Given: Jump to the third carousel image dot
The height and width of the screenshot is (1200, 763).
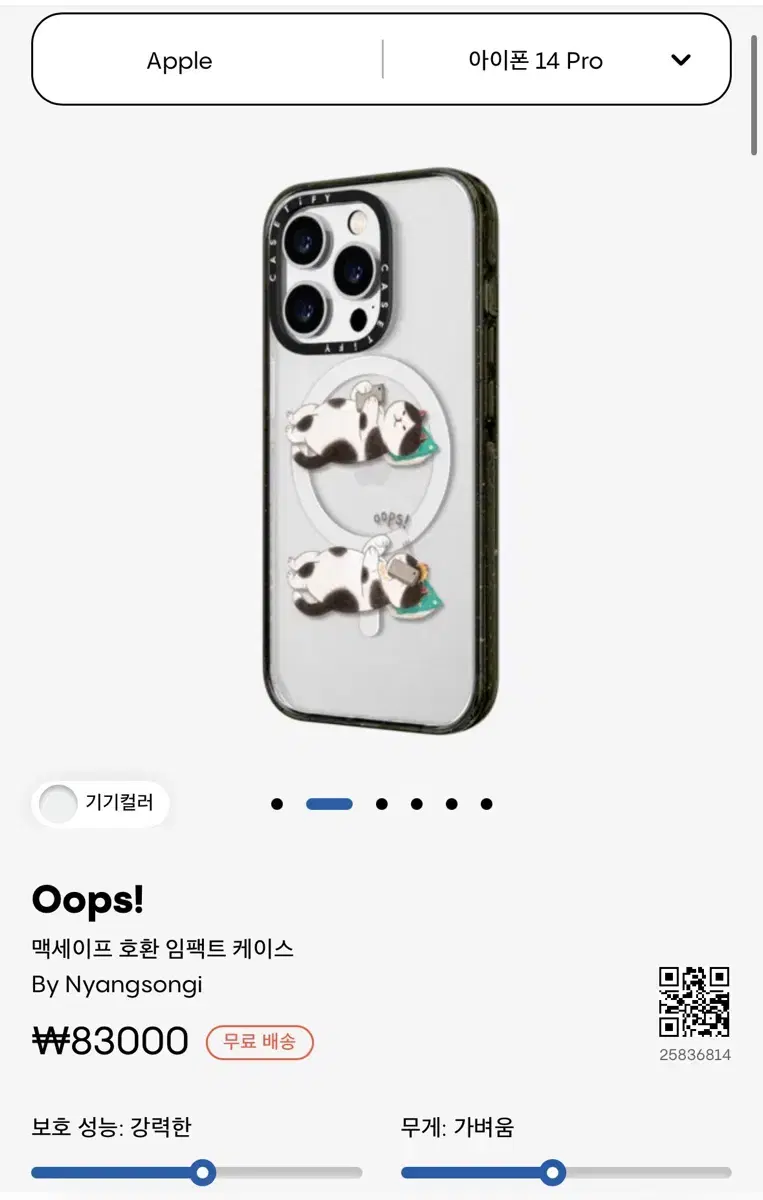Looking at the screenshot, I should (381, 804).
